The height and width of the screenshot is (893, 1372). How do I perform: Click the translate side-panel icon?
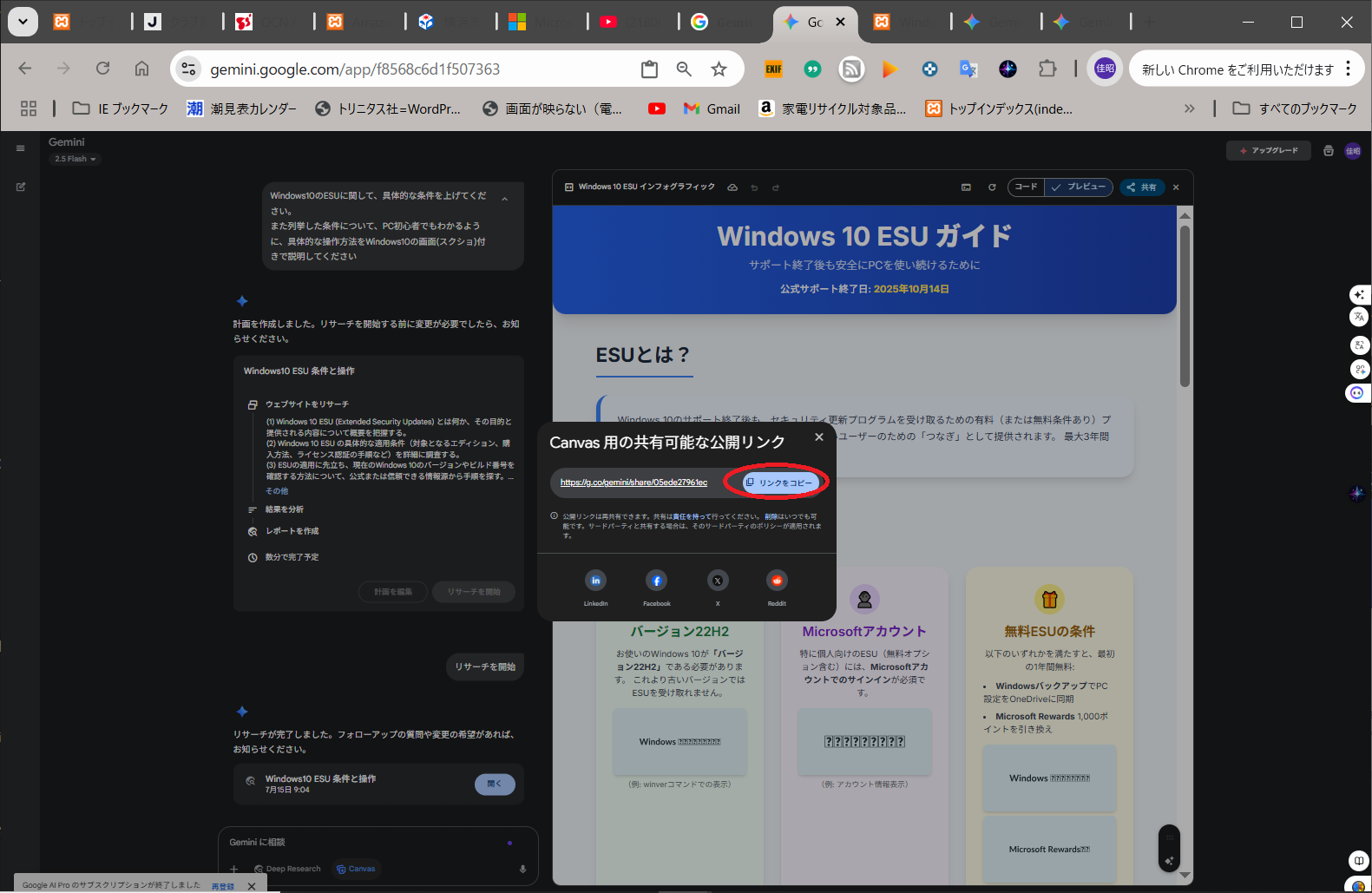[x=1359, y=318]
